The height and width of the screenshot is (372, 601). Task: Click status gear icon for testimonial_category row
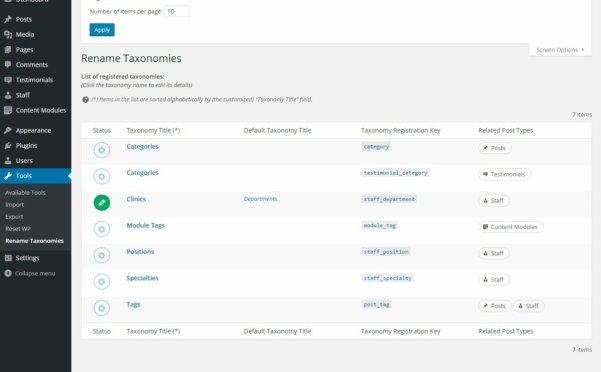click(x=102, y=176)
